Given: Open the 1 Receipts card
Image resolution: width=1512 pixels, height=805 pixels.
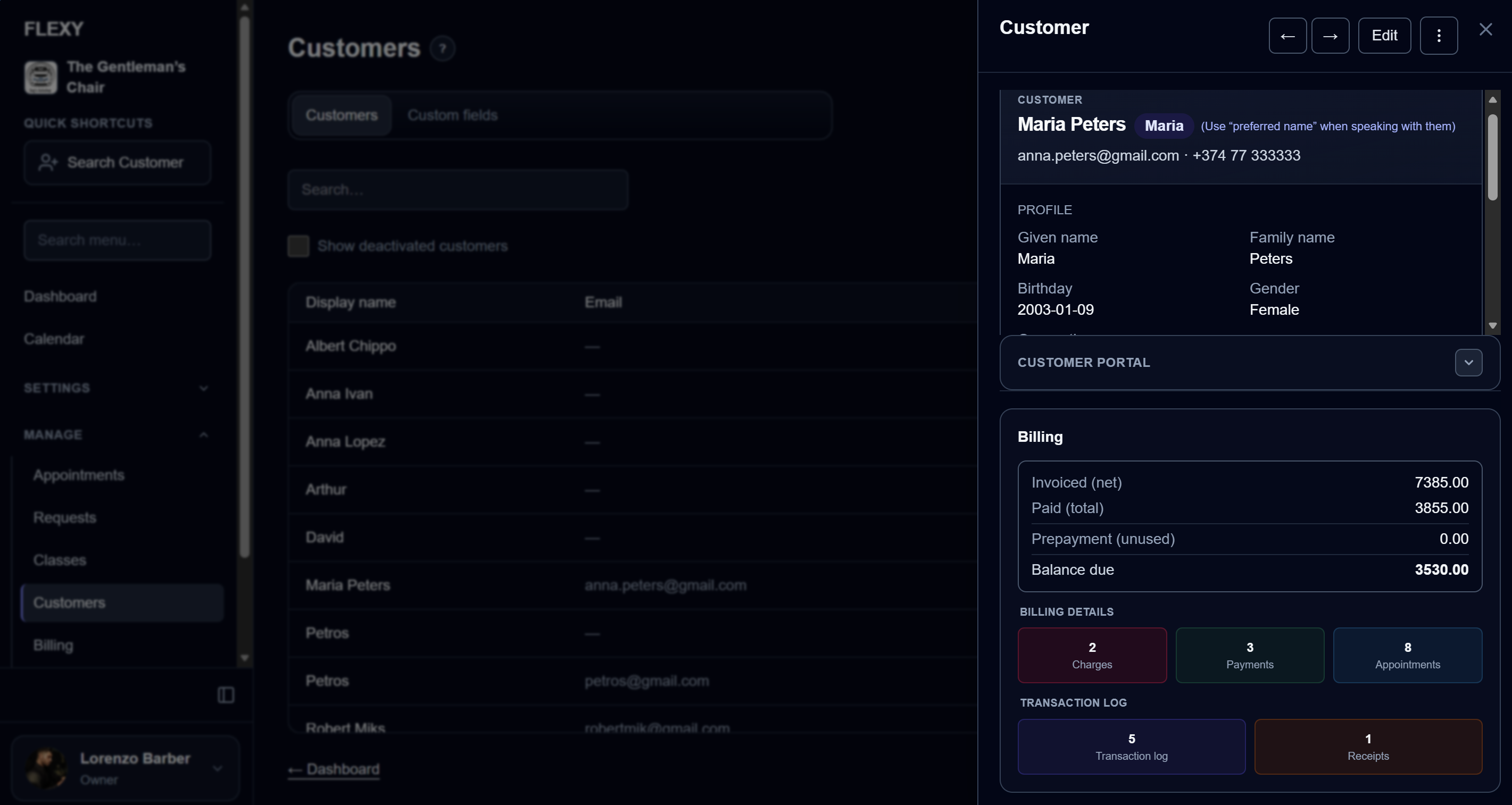Looking at the screenshot, I should pyautogui.click(x=1368, y=747).
